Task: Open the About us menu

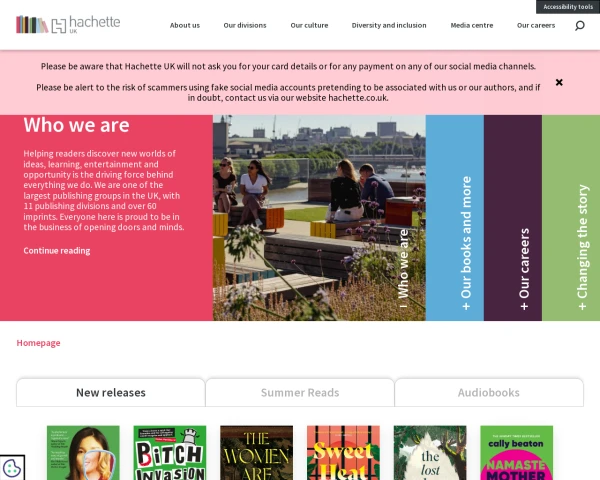Action: [x=185, y=25]
